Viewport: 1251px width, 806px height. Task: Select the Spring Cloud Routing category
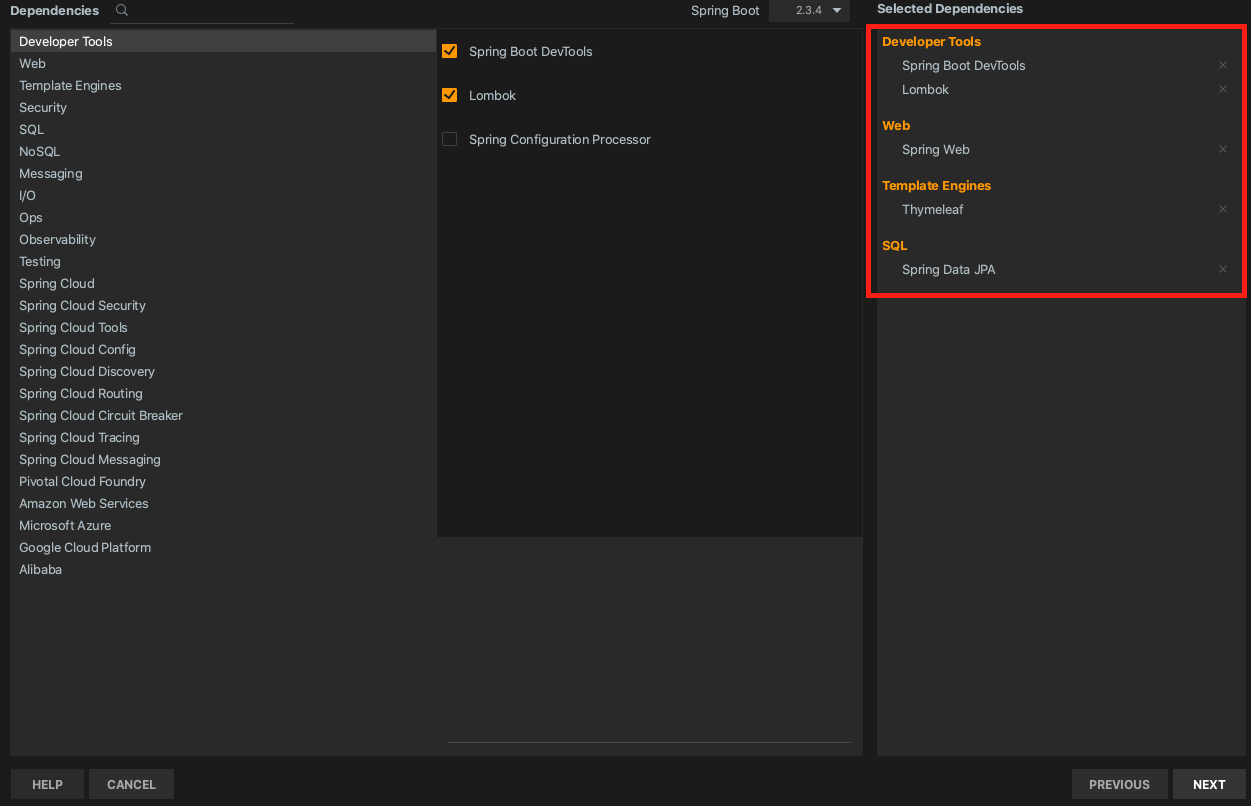[x=223, y=393]
